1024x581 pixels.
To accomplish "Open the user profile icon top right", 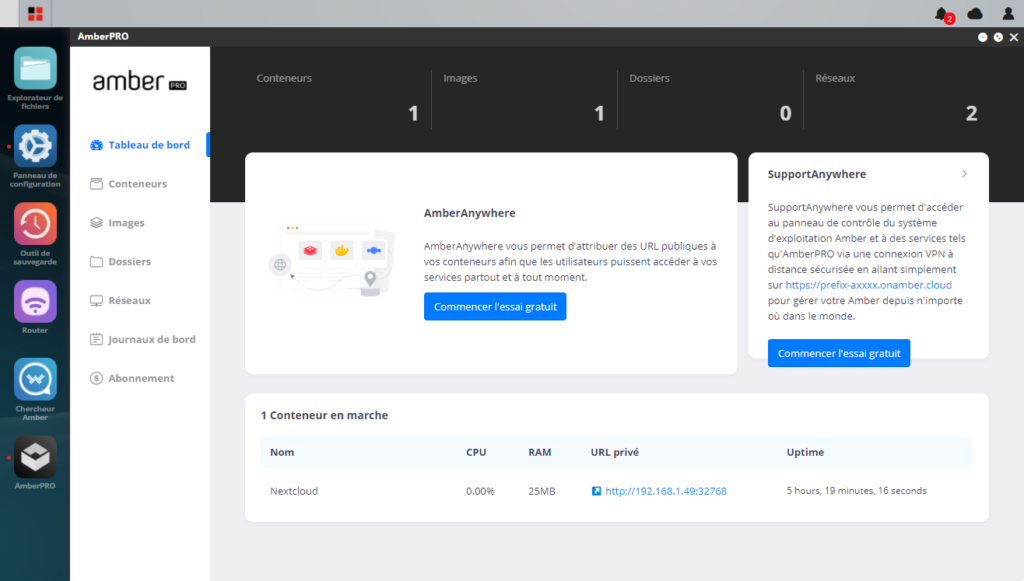I will pos(1008,13).
